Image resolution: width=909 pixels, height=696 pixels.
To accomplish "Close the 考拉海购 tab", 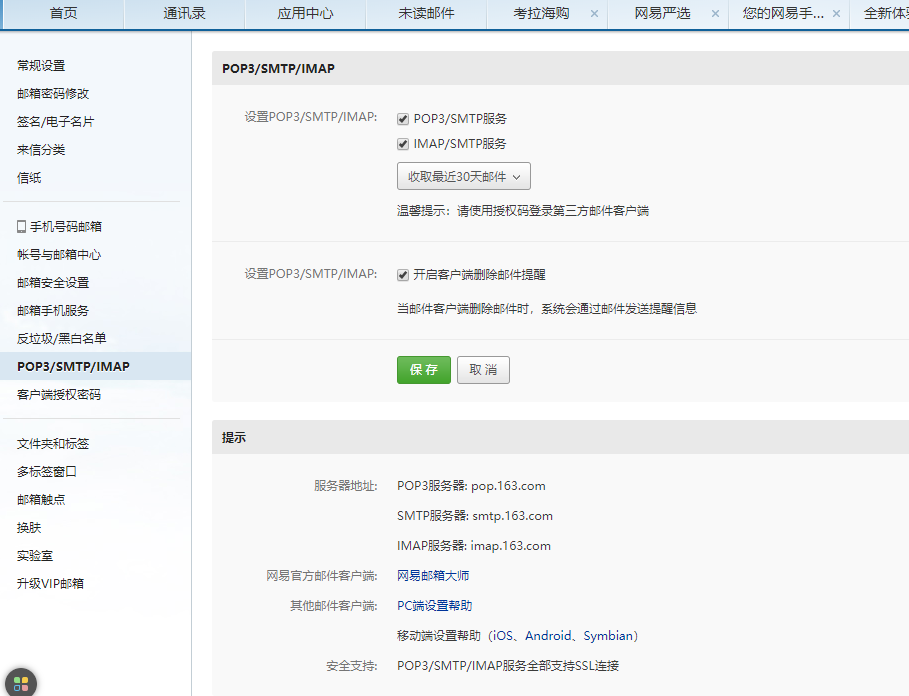I will click(x=594, y=14).
